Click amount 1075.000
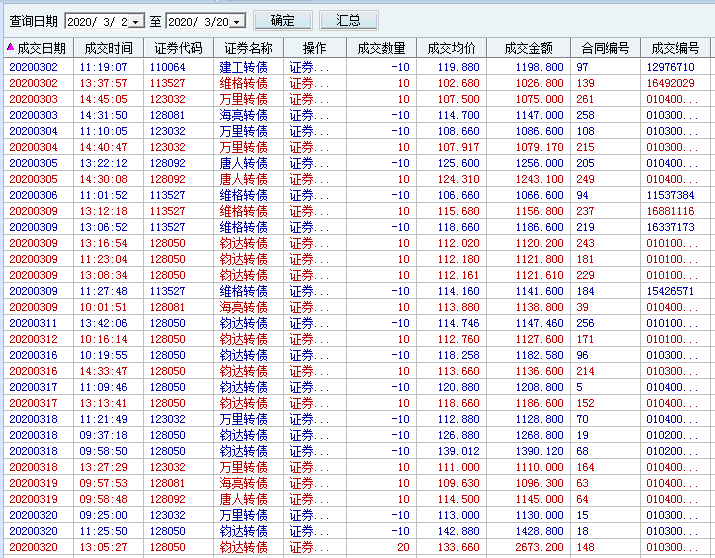This screenshot has height=558, width=715. [x=539, y=99]
